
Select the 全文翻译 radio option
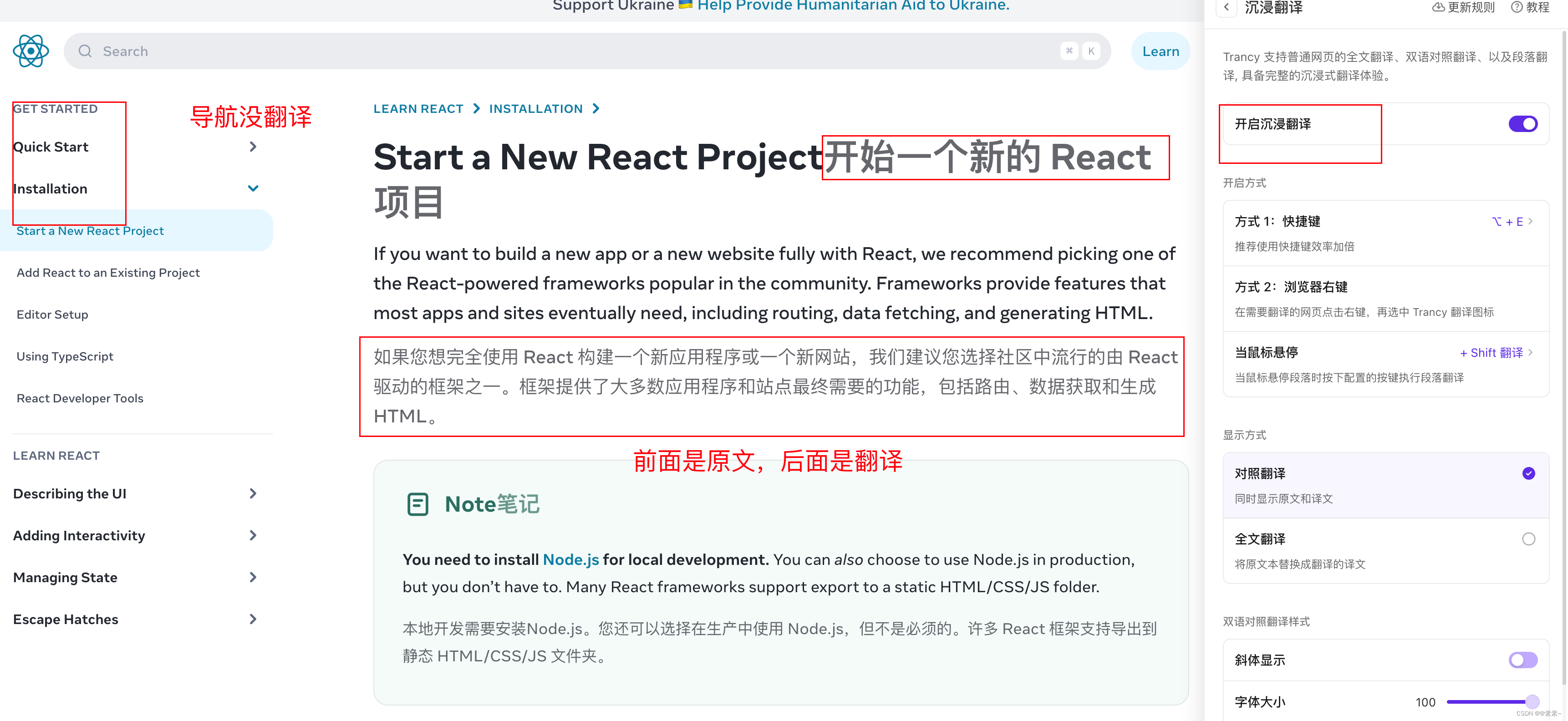pyautogui.click(x=1528, y=539)
